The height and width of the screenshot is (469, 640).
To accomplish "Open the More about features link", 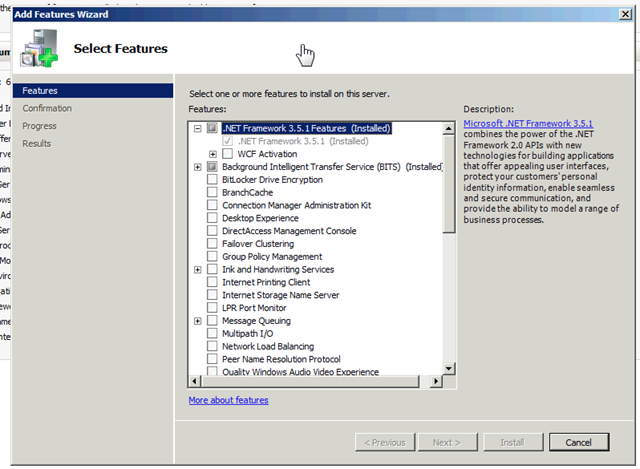I will point(228,400).
